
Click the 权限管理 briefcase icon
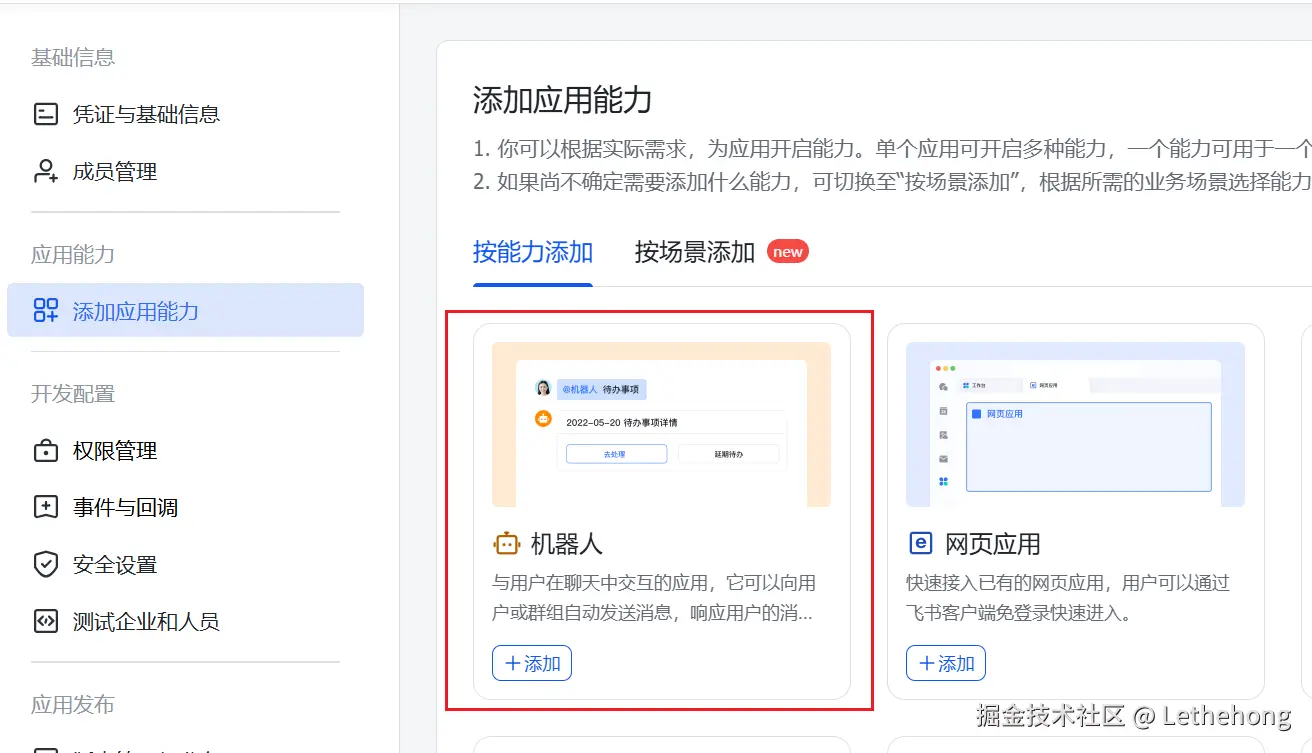pyautogui.click(x=46, y=451)
